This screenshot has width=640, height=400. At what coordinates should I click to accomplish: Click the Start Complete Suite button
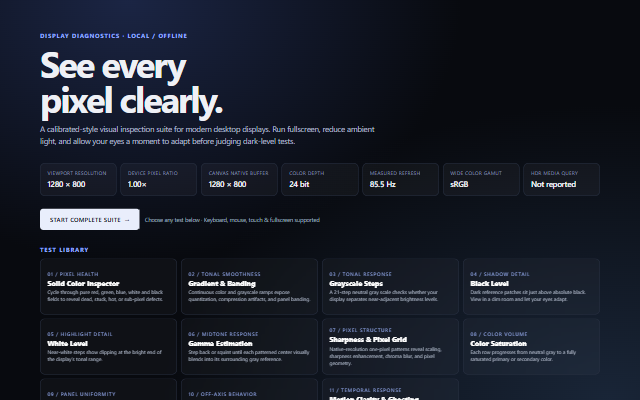tap(90, 220)
